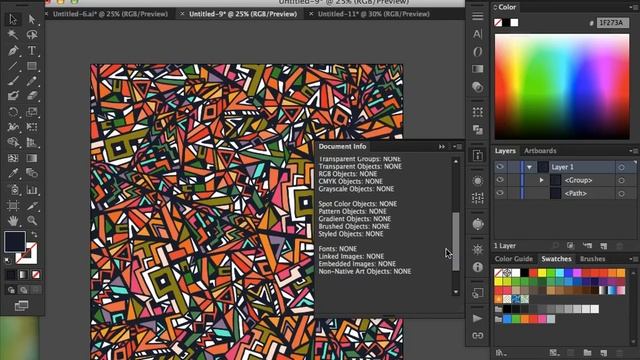
Task: Open the Color panel options menu
Action: tap(632, 7)
